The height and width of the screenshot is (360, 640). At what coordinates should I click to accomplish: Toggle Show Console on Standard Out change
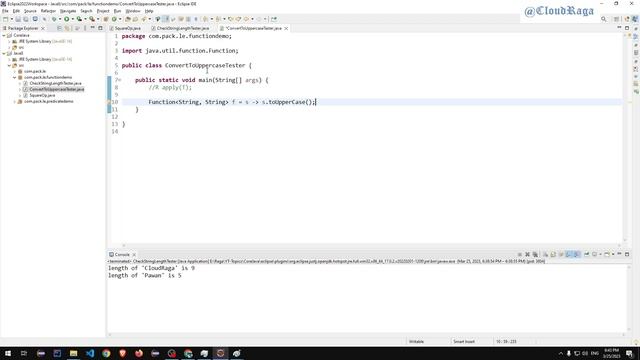(569, 254)
